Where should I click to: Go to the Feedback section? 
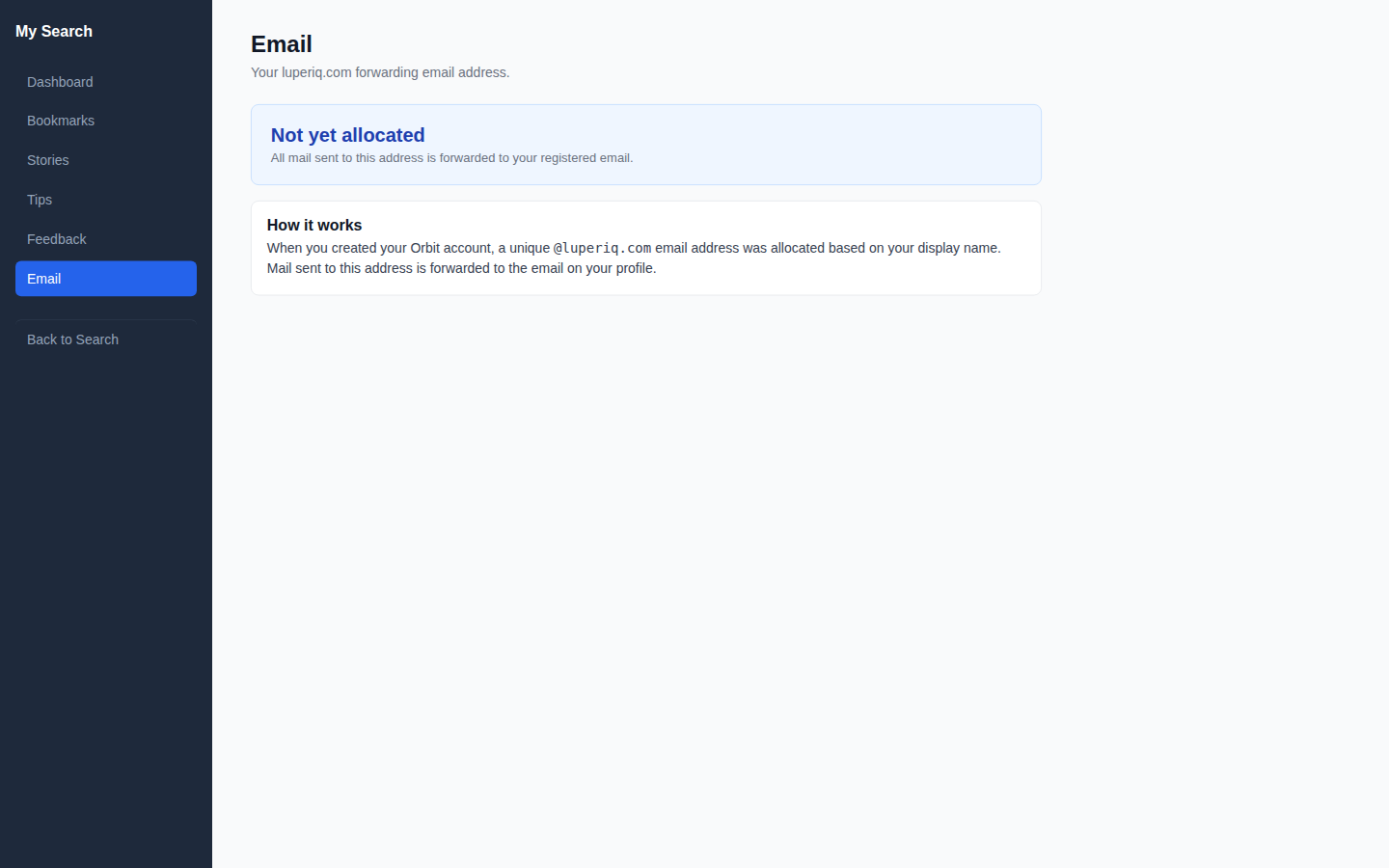click(x=56, y=239)
